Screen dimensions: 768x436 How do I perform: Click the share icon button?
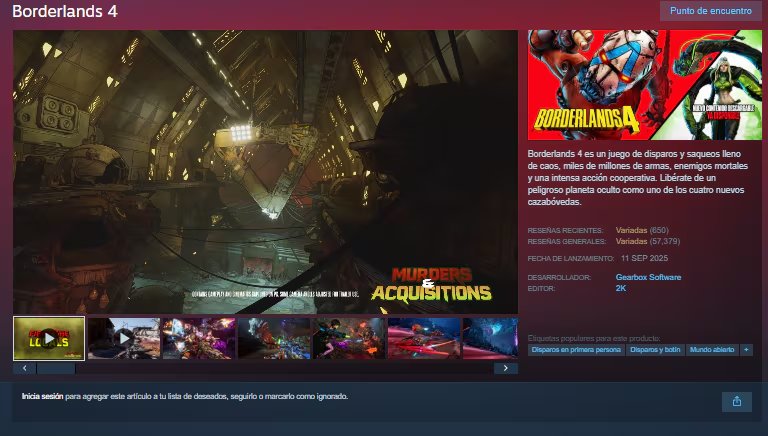tap(737, 402)
